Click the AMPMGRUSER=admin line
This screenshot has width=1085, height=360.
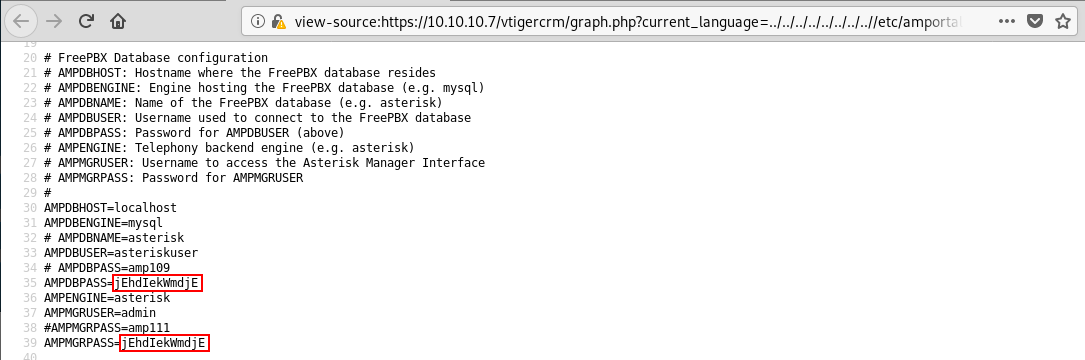point(100,313)
